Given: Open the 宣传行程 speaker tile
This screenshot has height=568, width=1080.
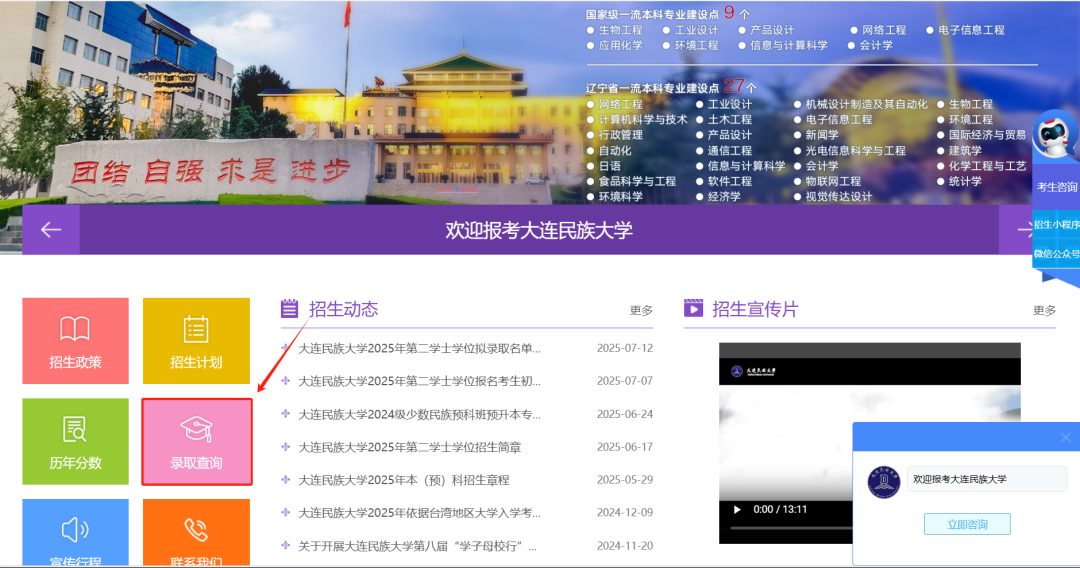Looking at the screenshot, I should pos(75,533).
